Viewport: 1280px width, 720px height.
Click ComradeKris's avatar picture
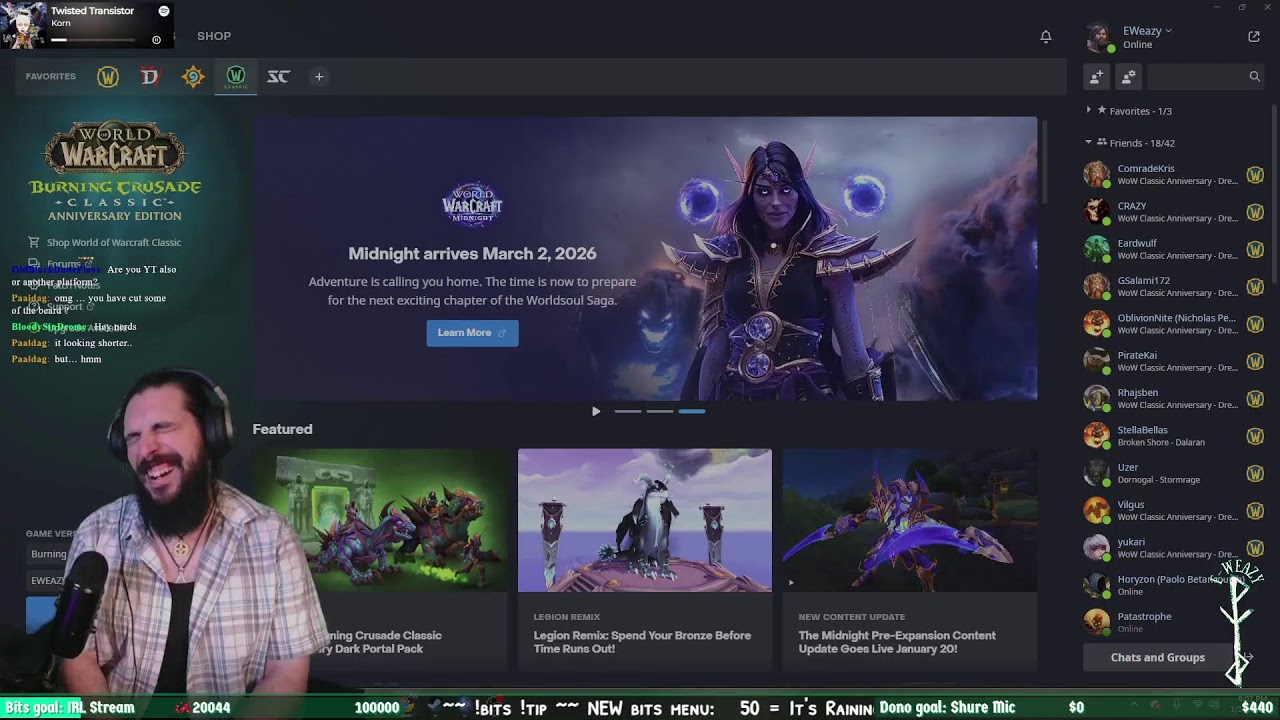(x=1097, y=175)
